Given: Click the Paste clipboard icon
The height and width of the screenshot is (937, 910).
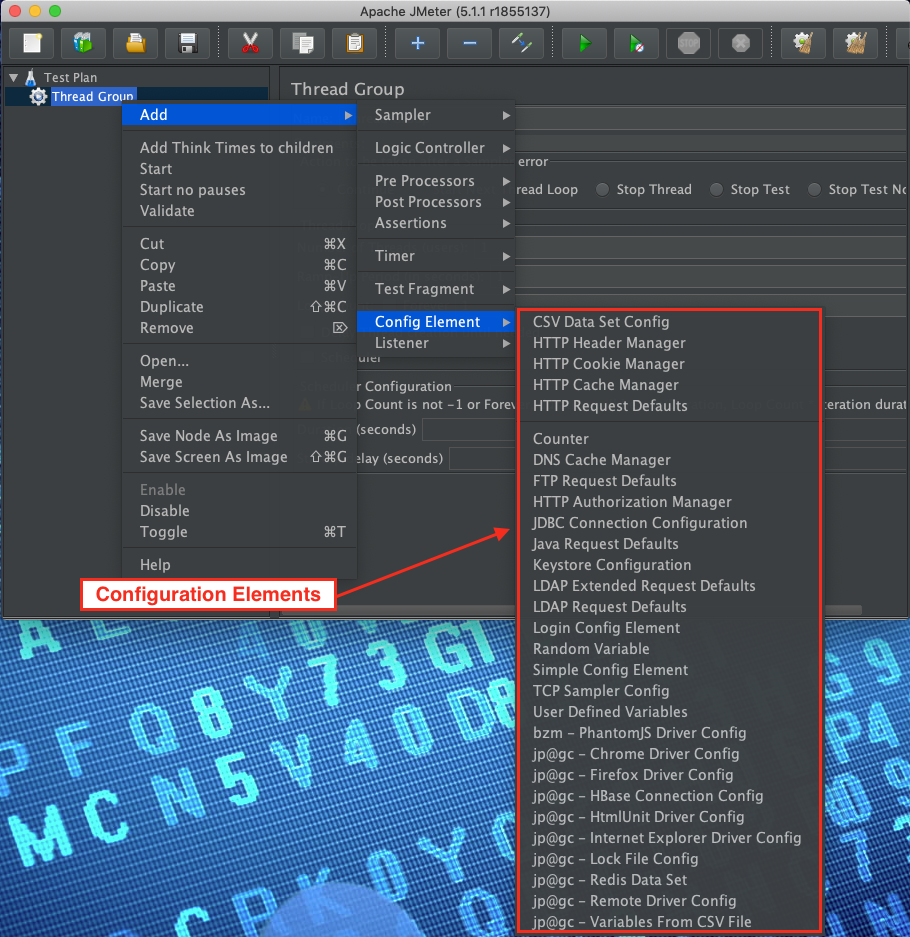Looking at the screenshot, I should coord(355,43).
